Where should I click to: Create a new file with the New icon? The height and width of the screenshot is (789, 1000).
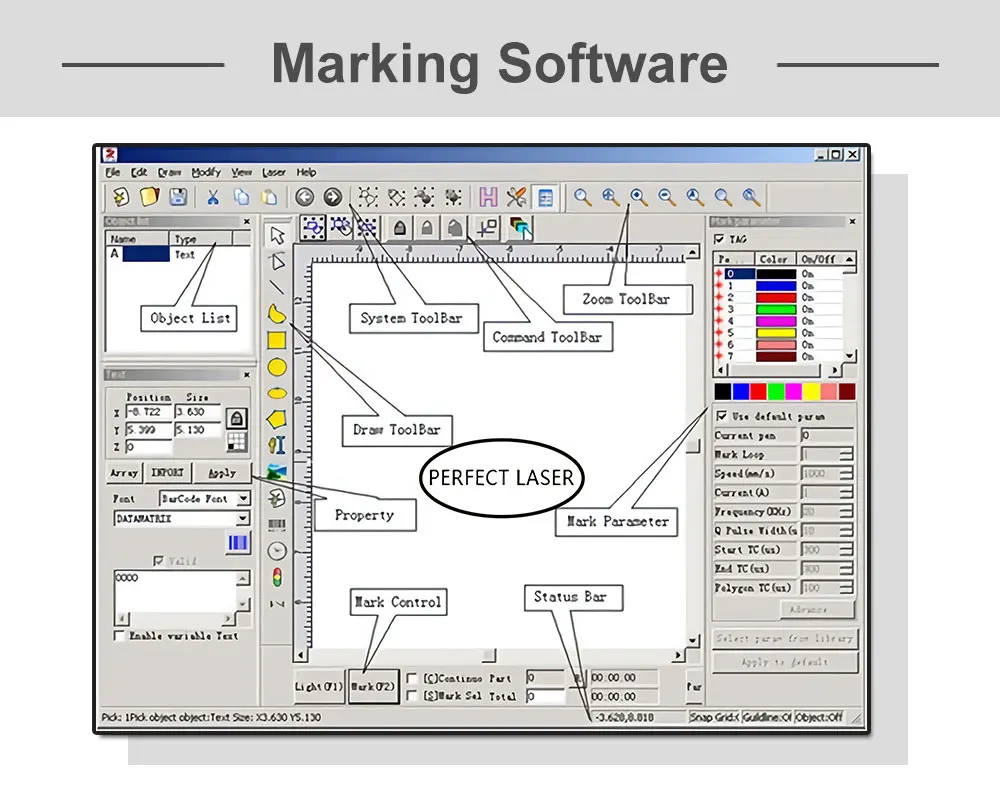tap(121, 197)
